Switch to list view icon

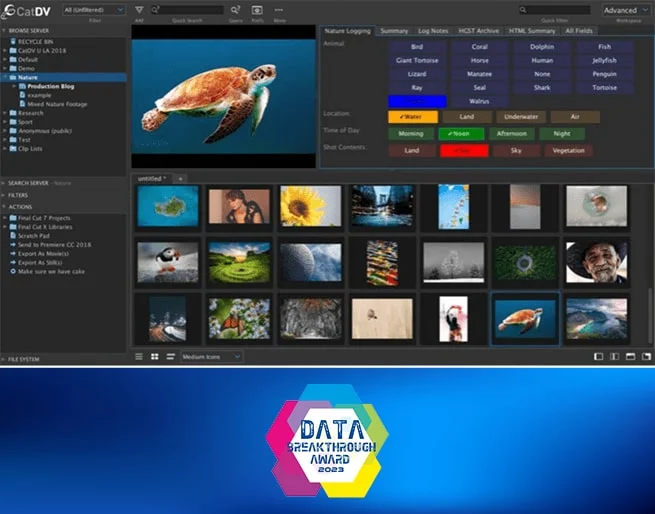pyautogui.click(x=140, y=356)
